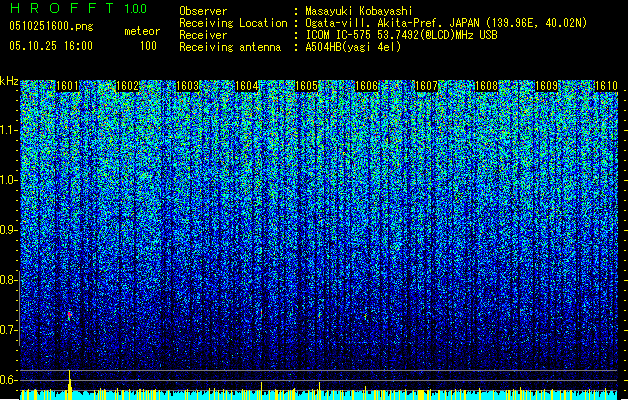Click the 1606 time marker
This screenshot has width=629, height=400.
coord(367,86)
